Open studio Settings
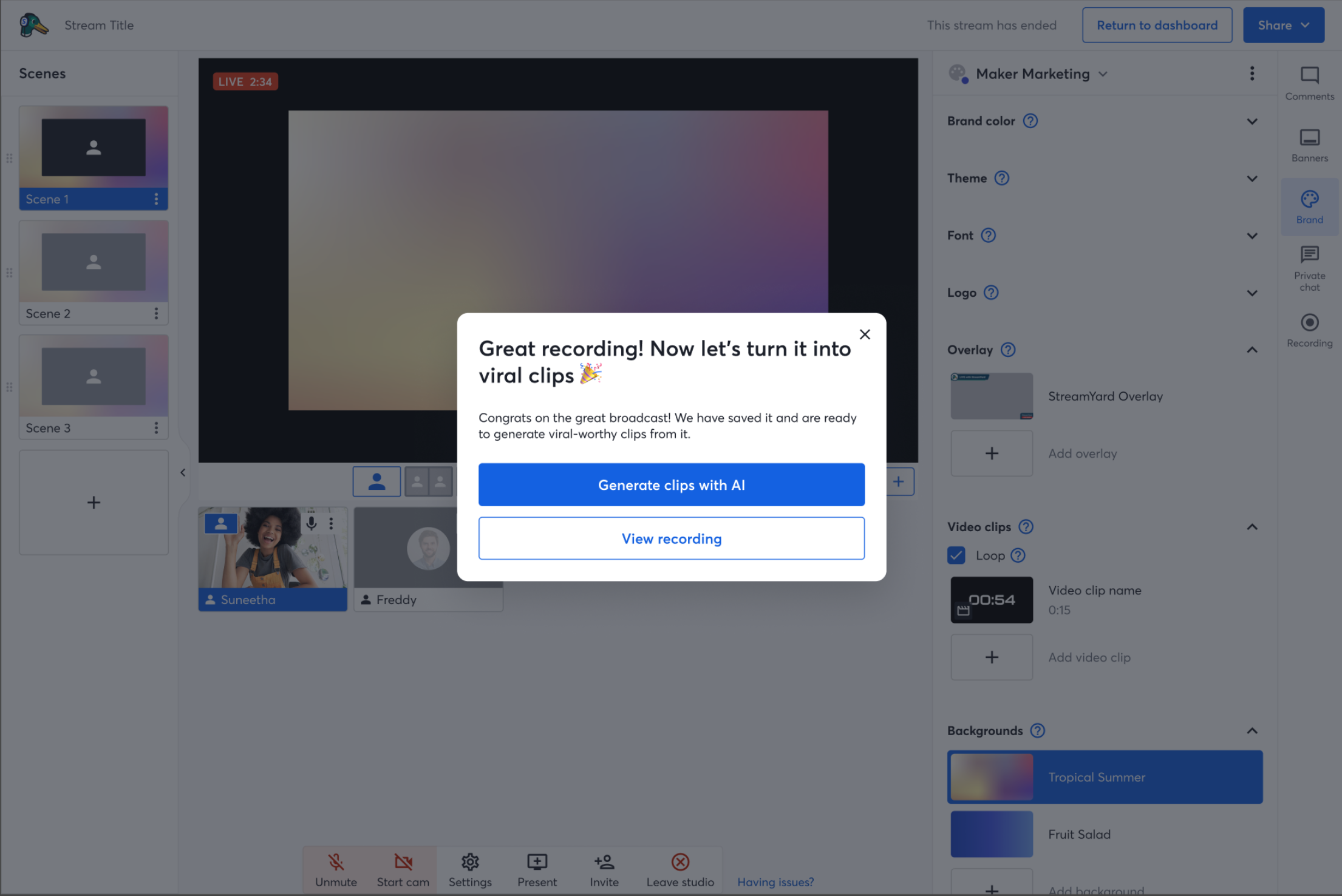 click(470, 871)
